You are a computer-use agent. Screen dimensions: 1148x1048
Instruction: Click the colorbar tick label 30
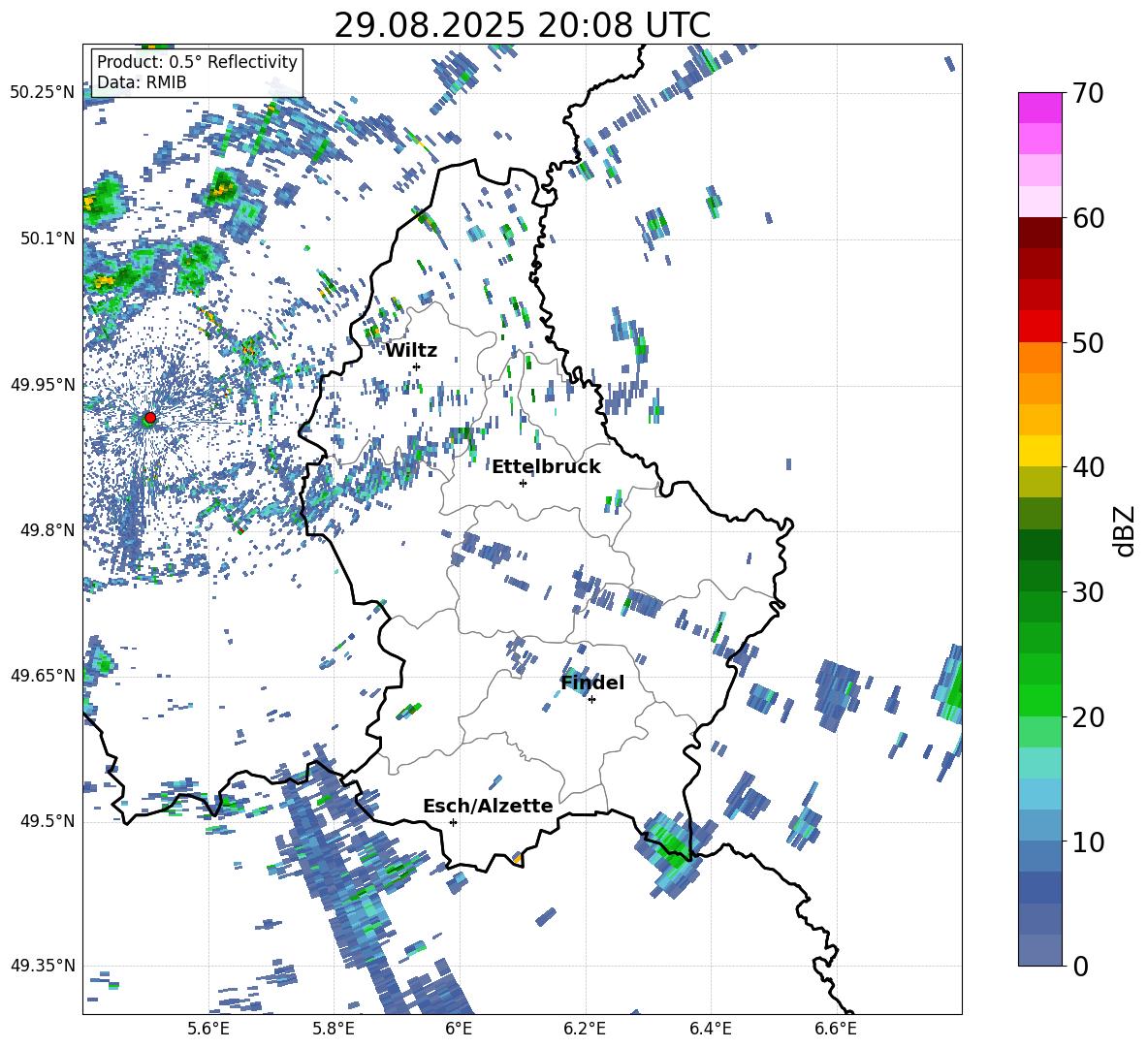click(x=1088, y=592)
